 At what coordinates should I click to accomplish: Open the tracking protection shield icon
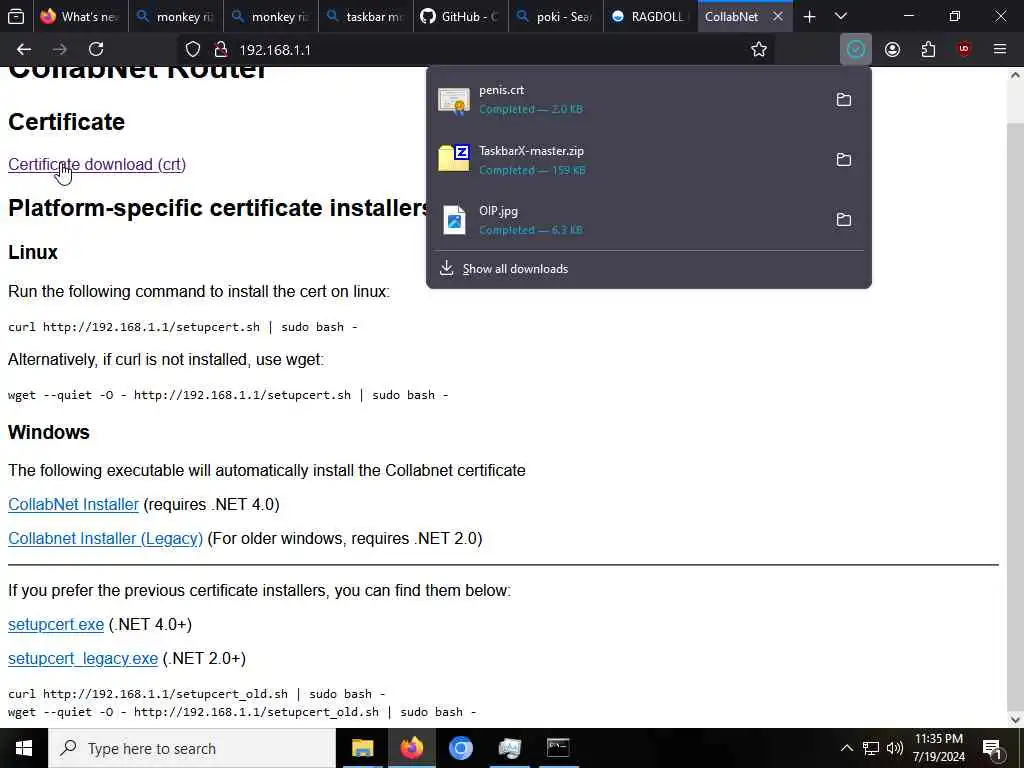pos(193,50)
